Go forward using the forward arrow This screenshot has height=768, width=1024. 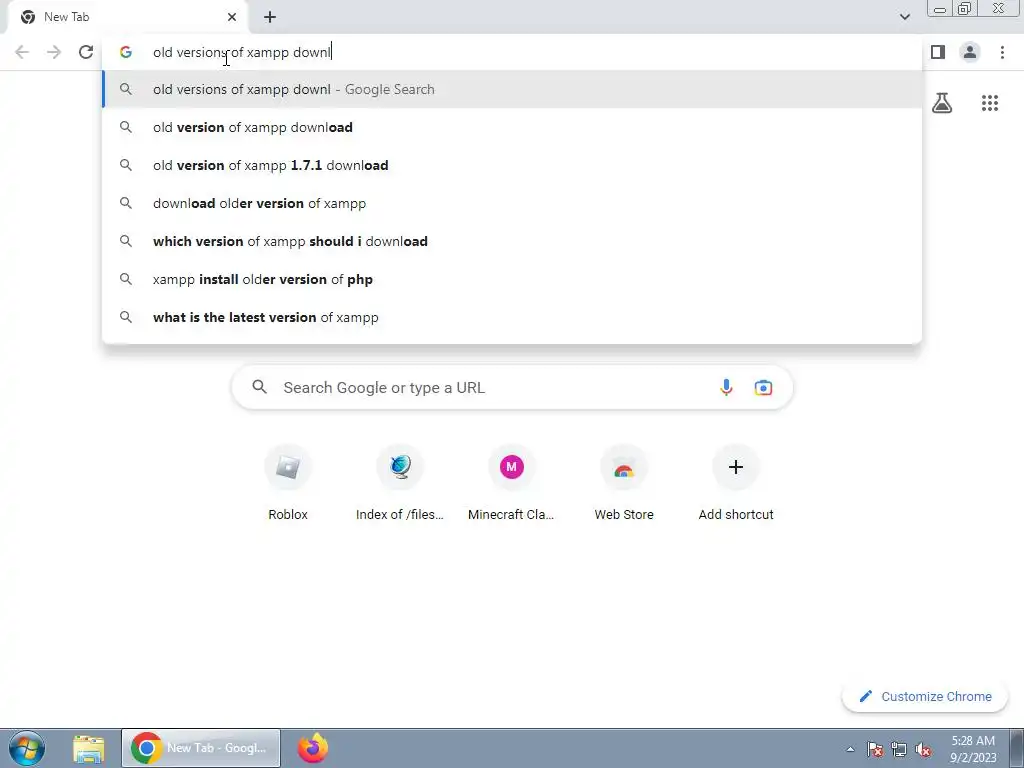click(x=54, y=52)
